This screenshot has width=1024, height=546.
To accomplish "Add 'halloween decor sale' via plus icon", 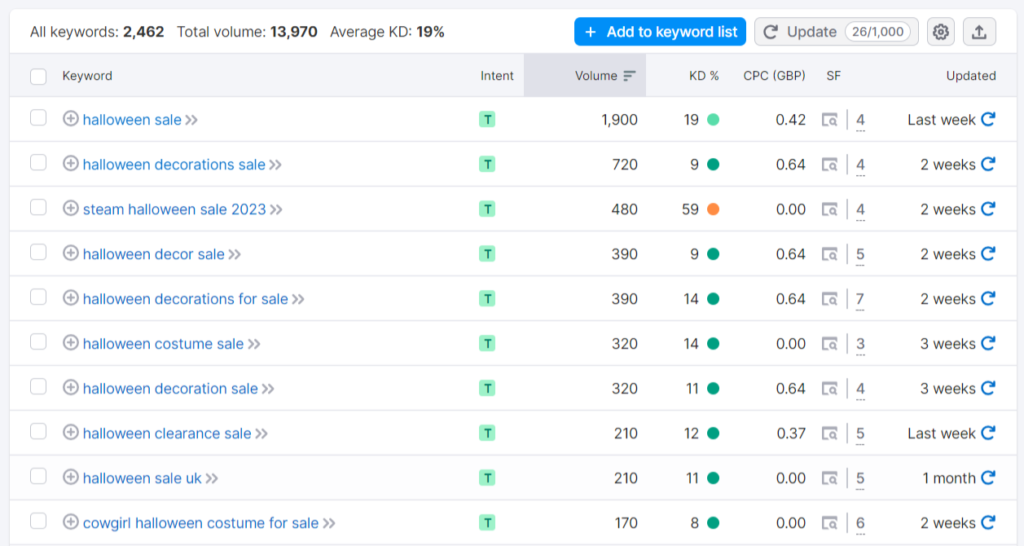I will [71, 253].
